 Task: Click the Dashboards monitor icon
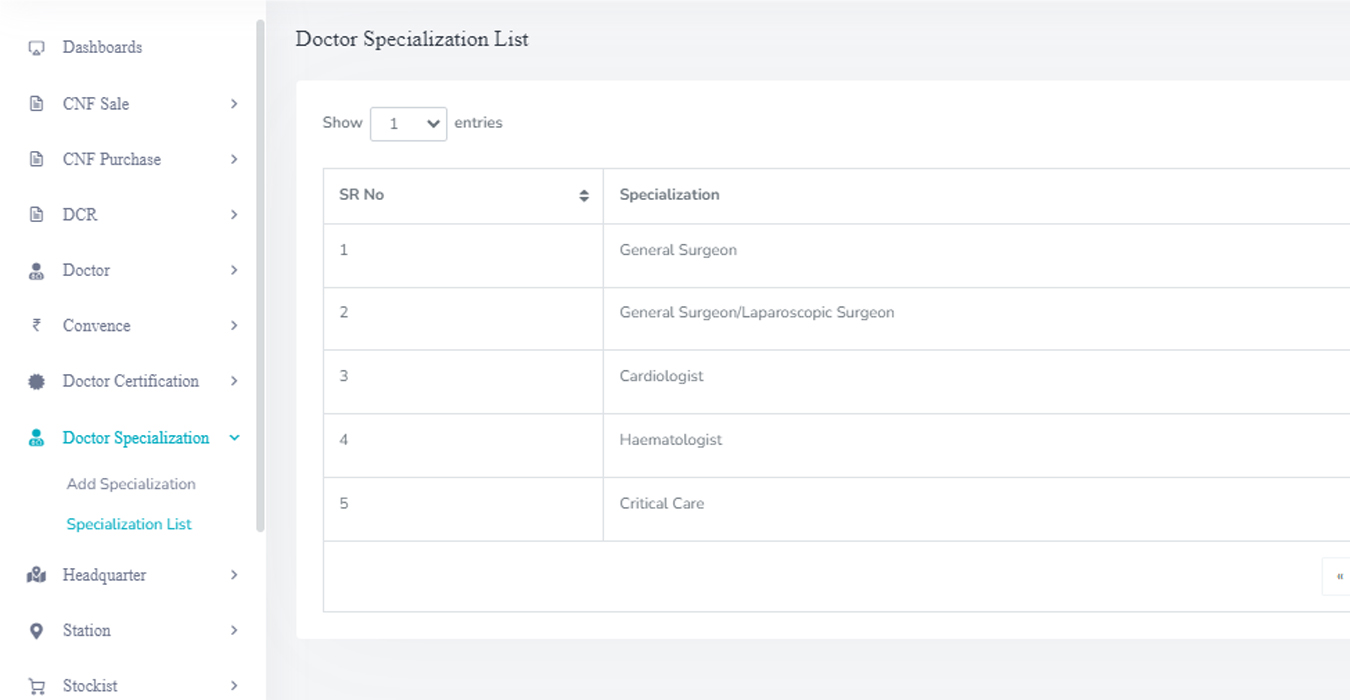point(37,48)
